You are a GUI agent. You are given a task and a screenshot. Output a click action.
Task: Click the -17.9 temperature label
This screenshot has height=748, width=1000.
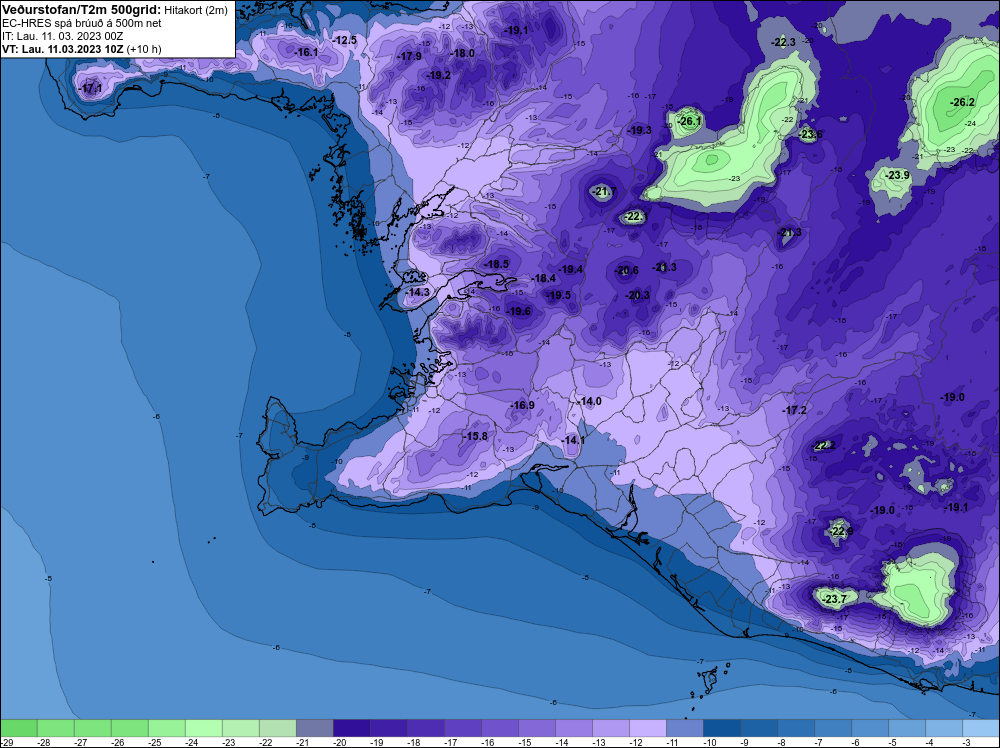pos(409,56)
